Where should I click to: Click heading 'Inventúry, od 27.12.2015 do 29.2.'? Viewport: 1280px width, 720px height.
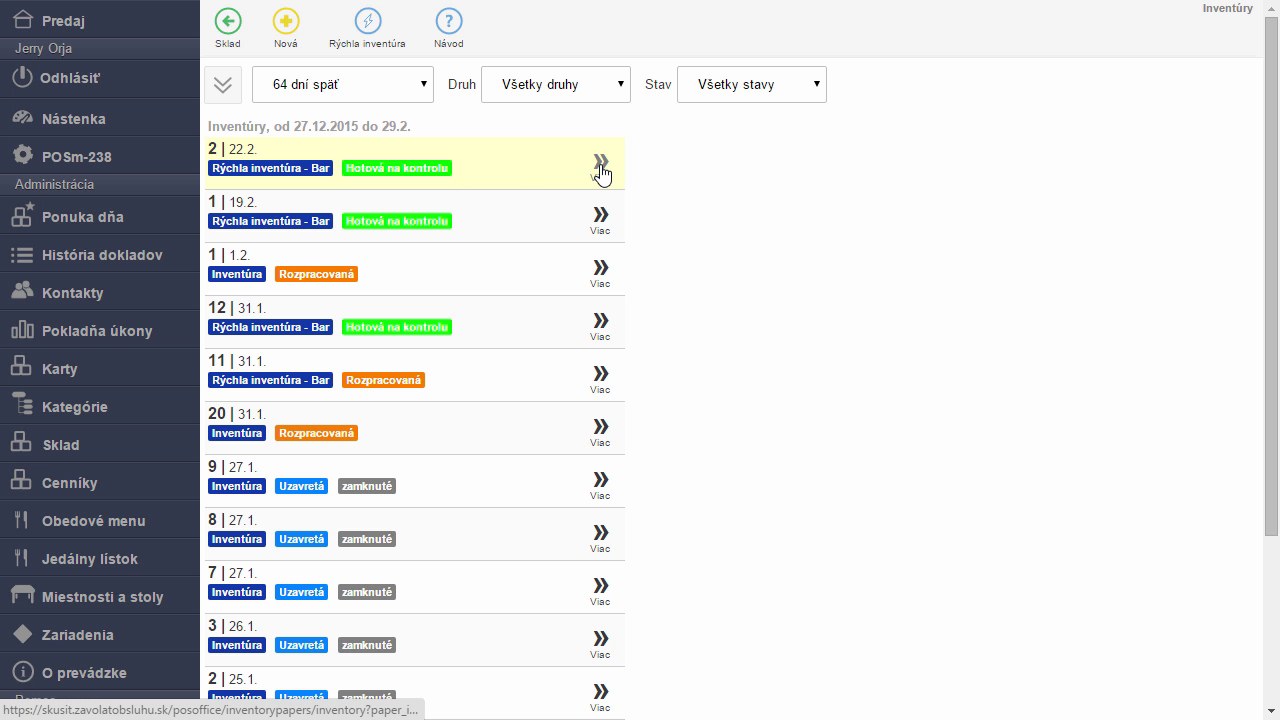coord(309,127)
